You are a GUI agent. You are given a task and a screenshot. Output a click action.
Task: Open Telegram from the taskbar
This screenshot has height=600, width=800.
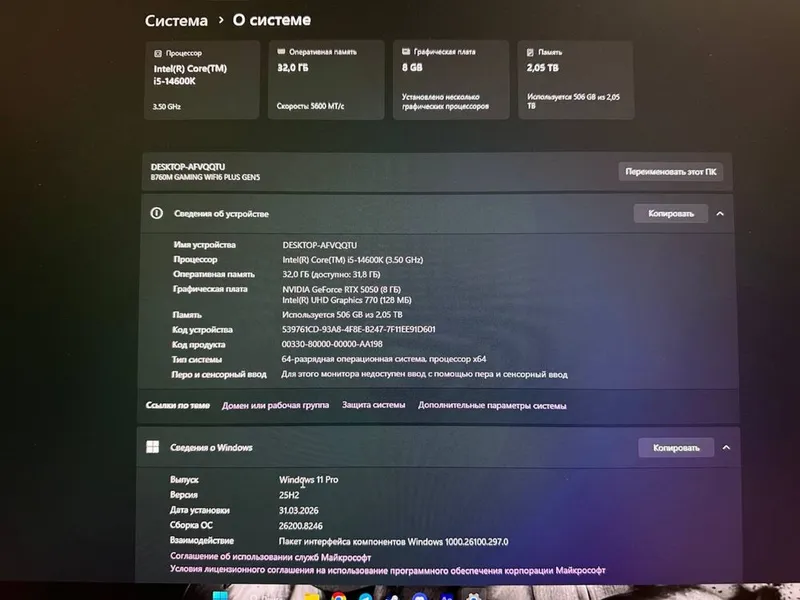coord(366,596)
